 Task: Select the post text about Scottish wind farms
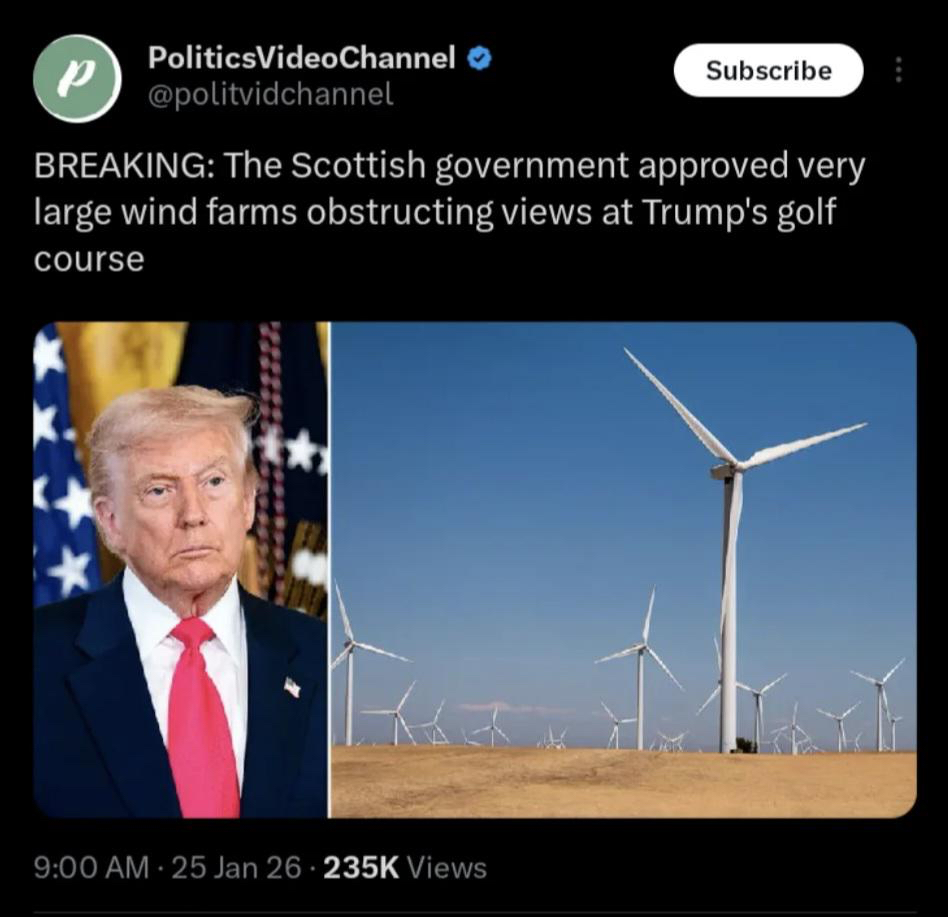[x=449, y=212]
